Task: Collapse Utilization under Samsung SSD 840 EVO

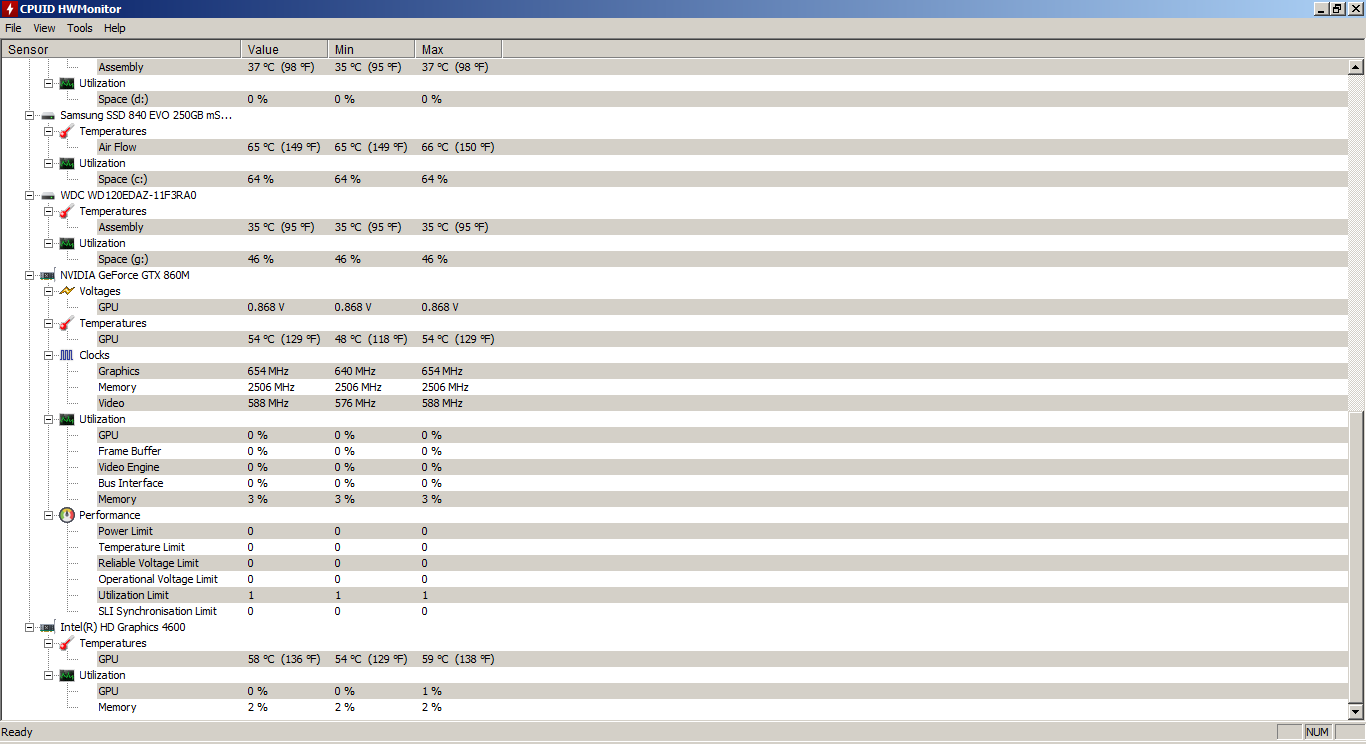Action: (x=48, y=163)
